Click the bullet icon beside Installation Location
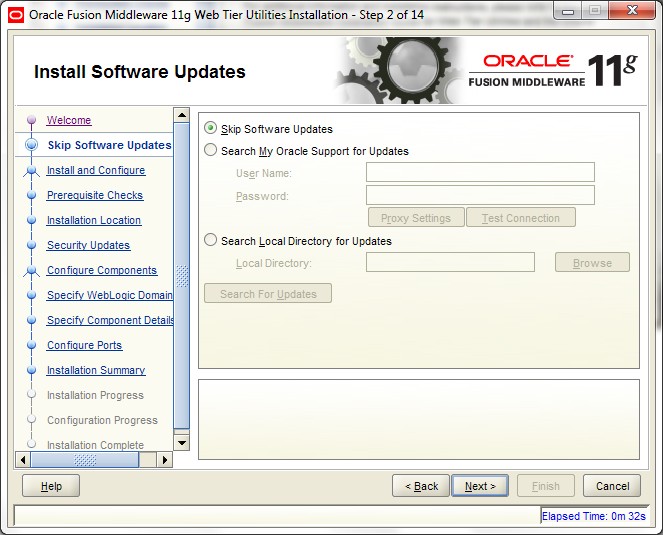Screen dimensions: 663x535 (x=31, y=220)
